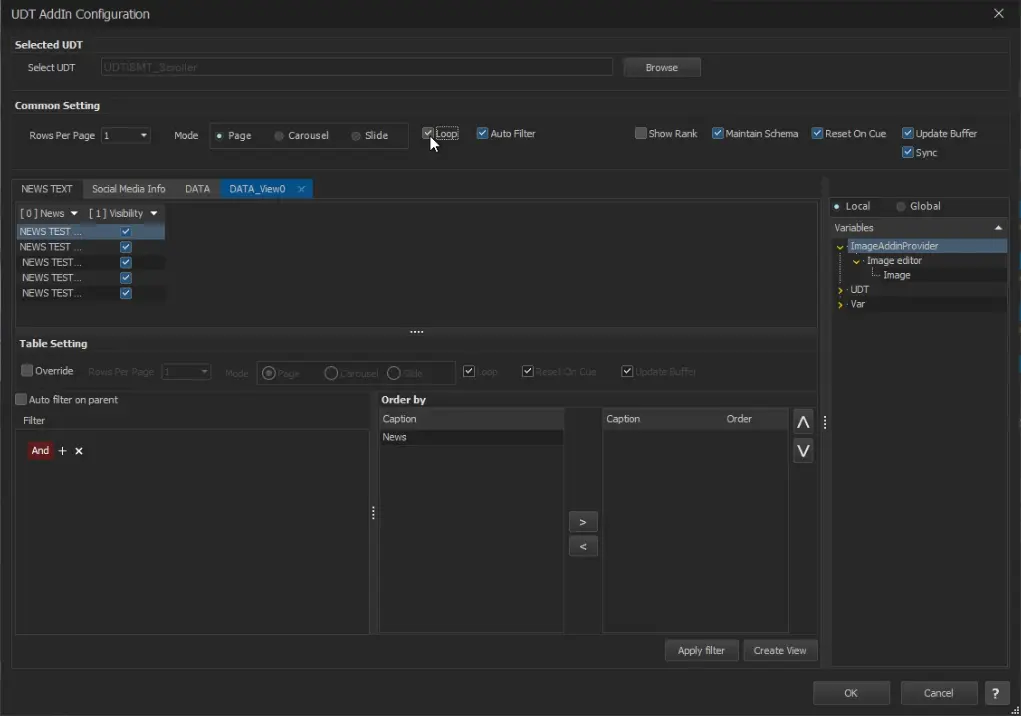This screenshot has width=1021, height=716.
Task: Open help with the question mark button
Action: (996, 693)
